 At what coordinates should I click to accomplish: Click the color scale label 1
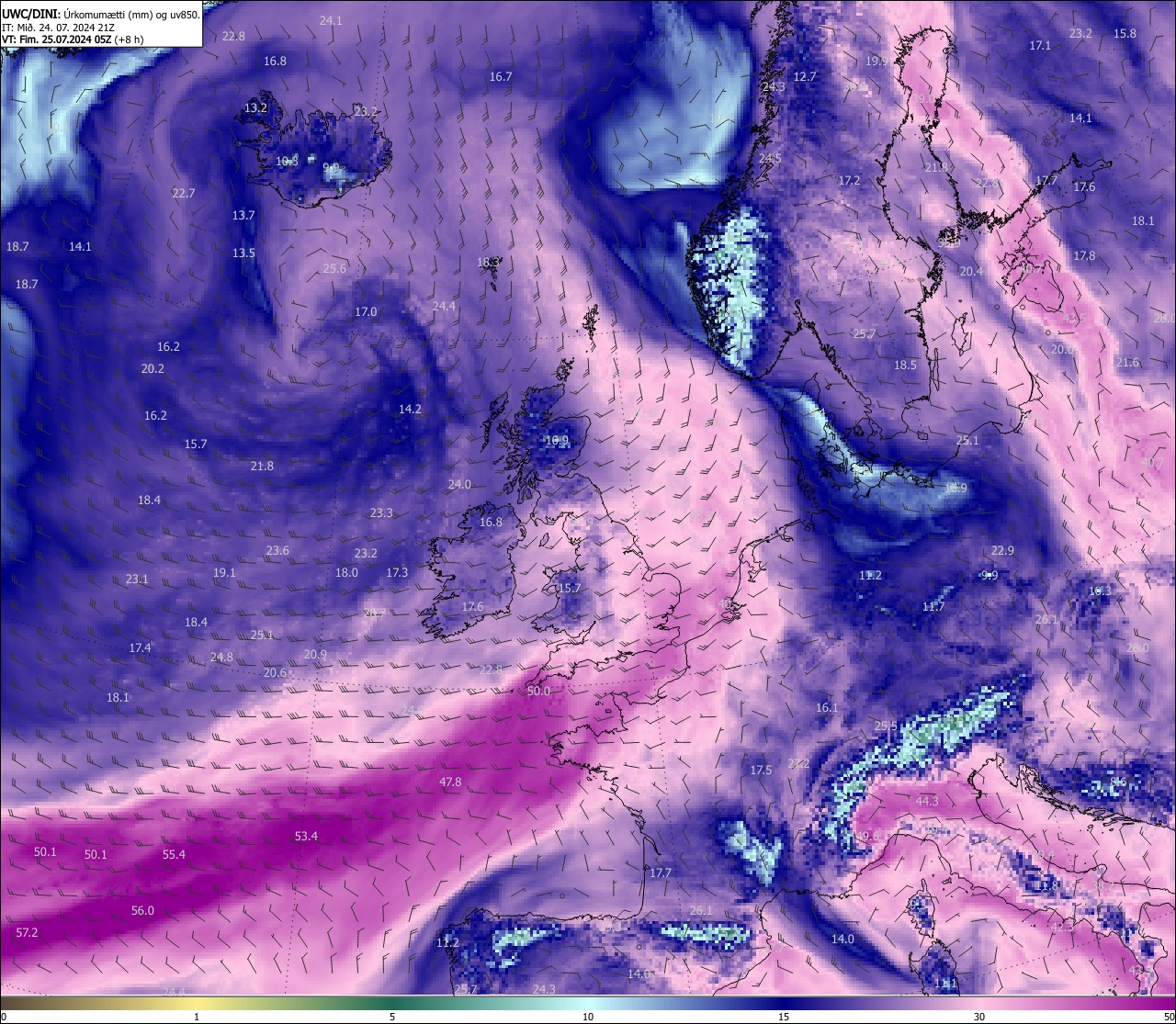click(197, 1017)
